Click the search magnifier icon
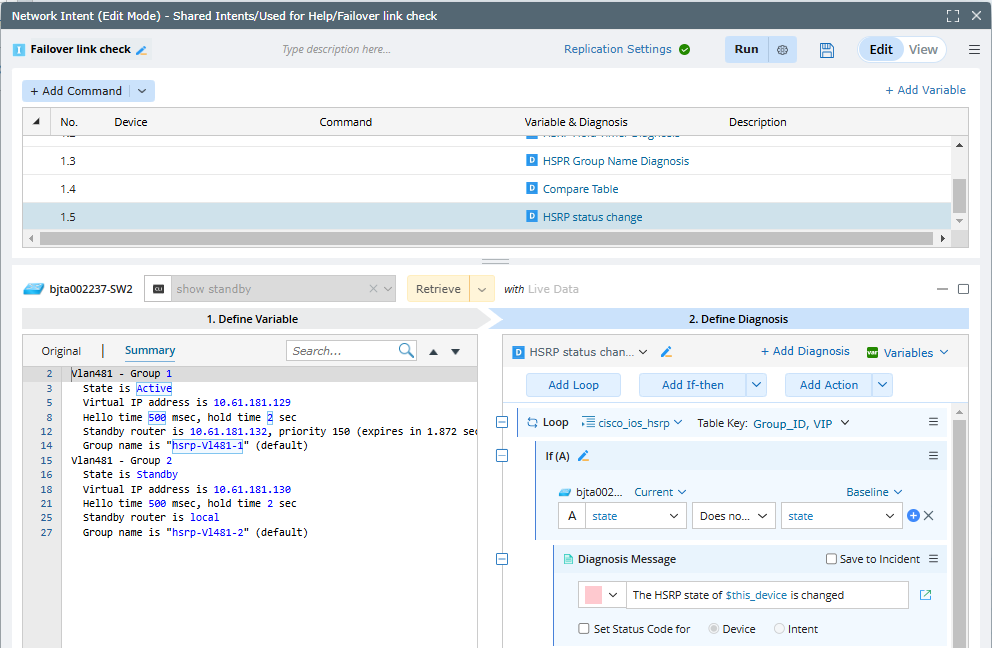This screenshot has height=648, width=992. 406,351
